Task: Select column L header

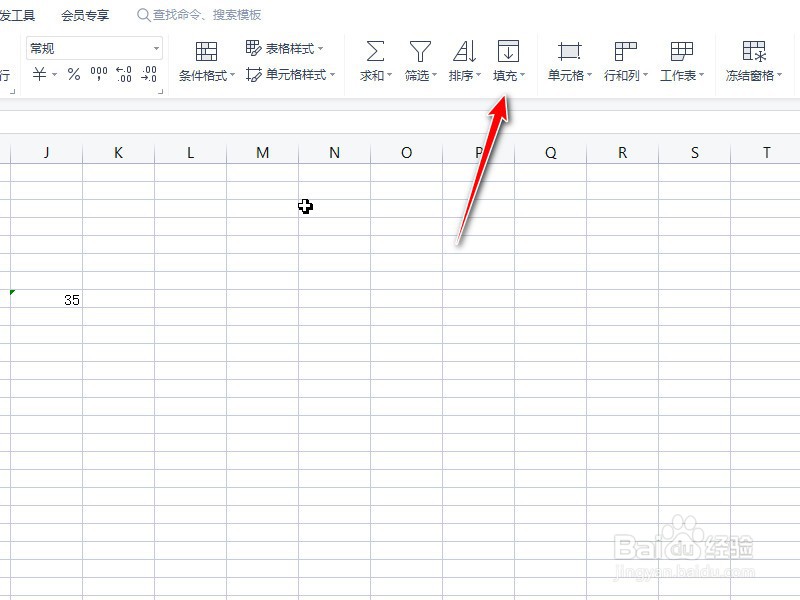Action: (x=190, y=153)
